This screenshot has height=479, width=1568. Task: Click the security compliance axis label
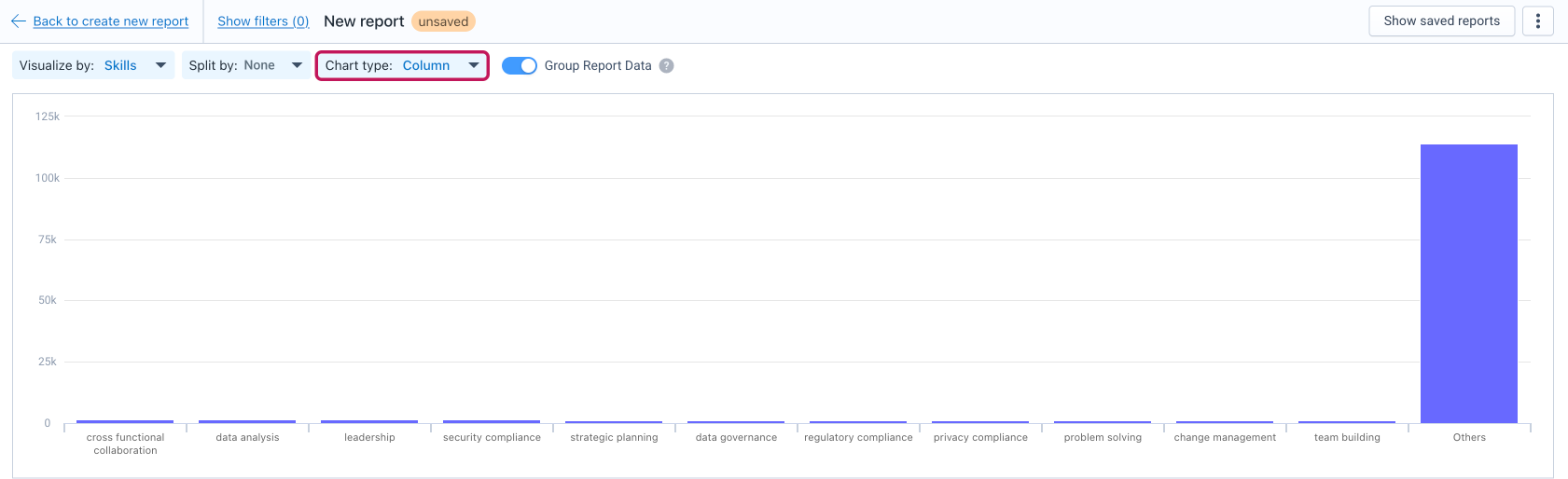click(x=491, y=437)
